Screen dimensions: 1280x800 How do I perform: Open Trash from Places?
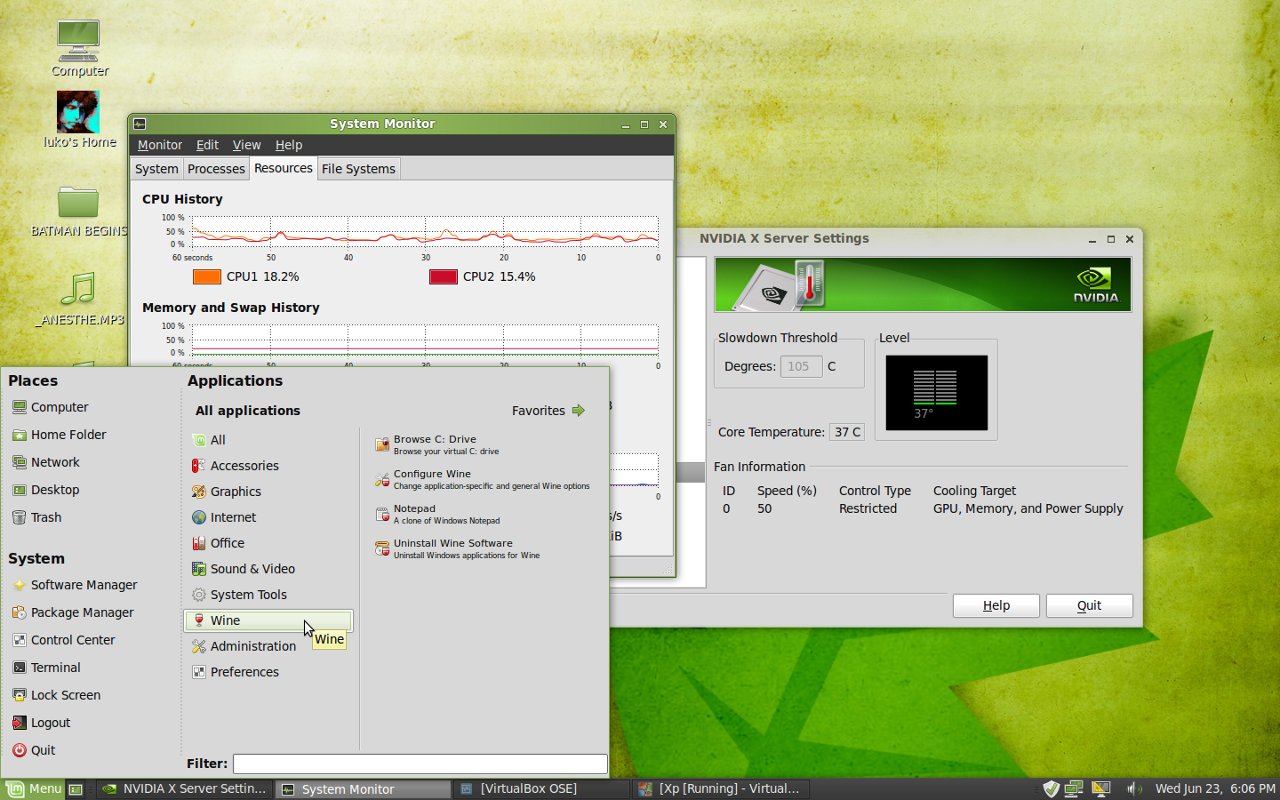(37, 517)
